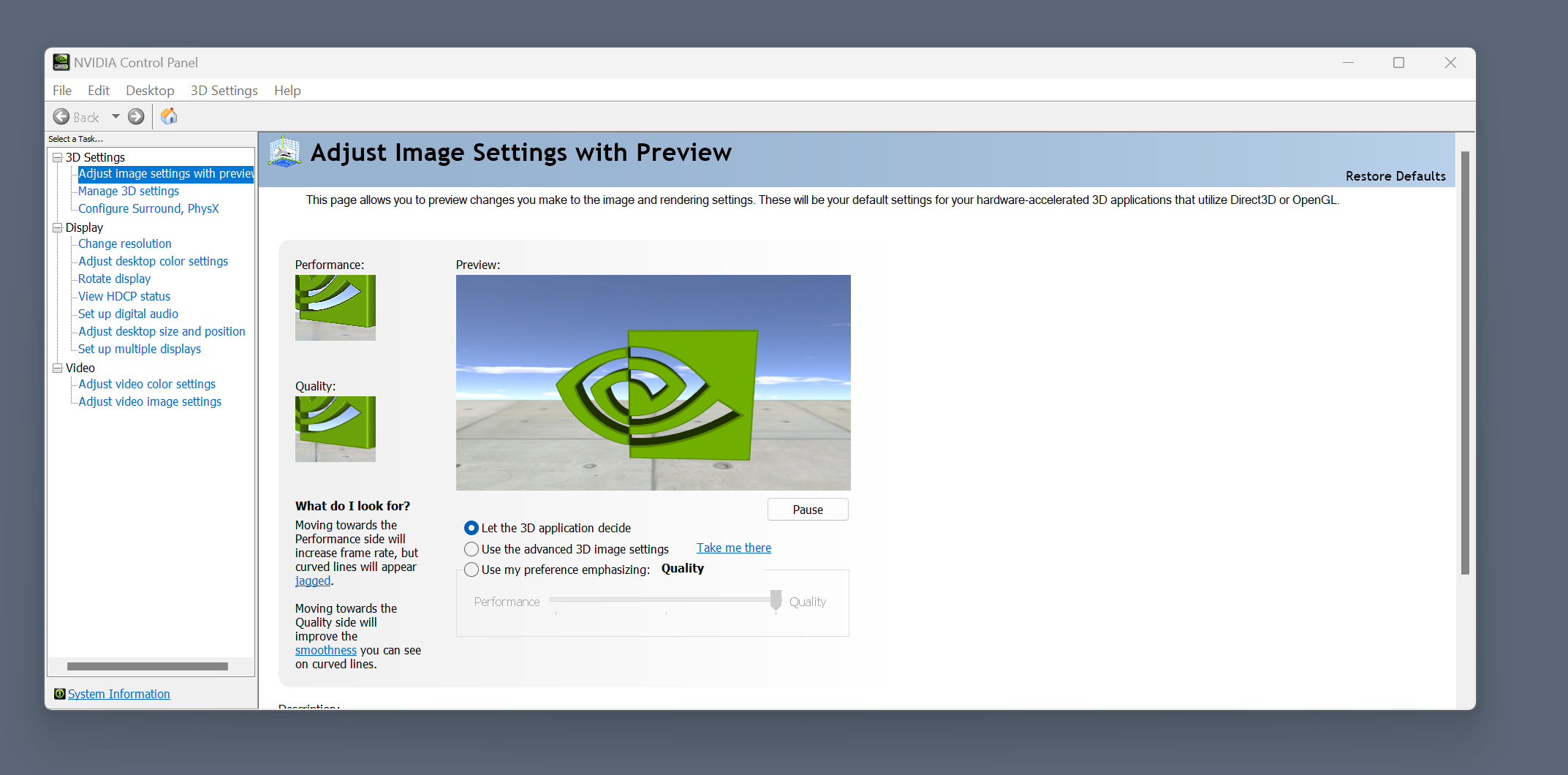Open the Back history dropdown arrow

click(115, 117)
